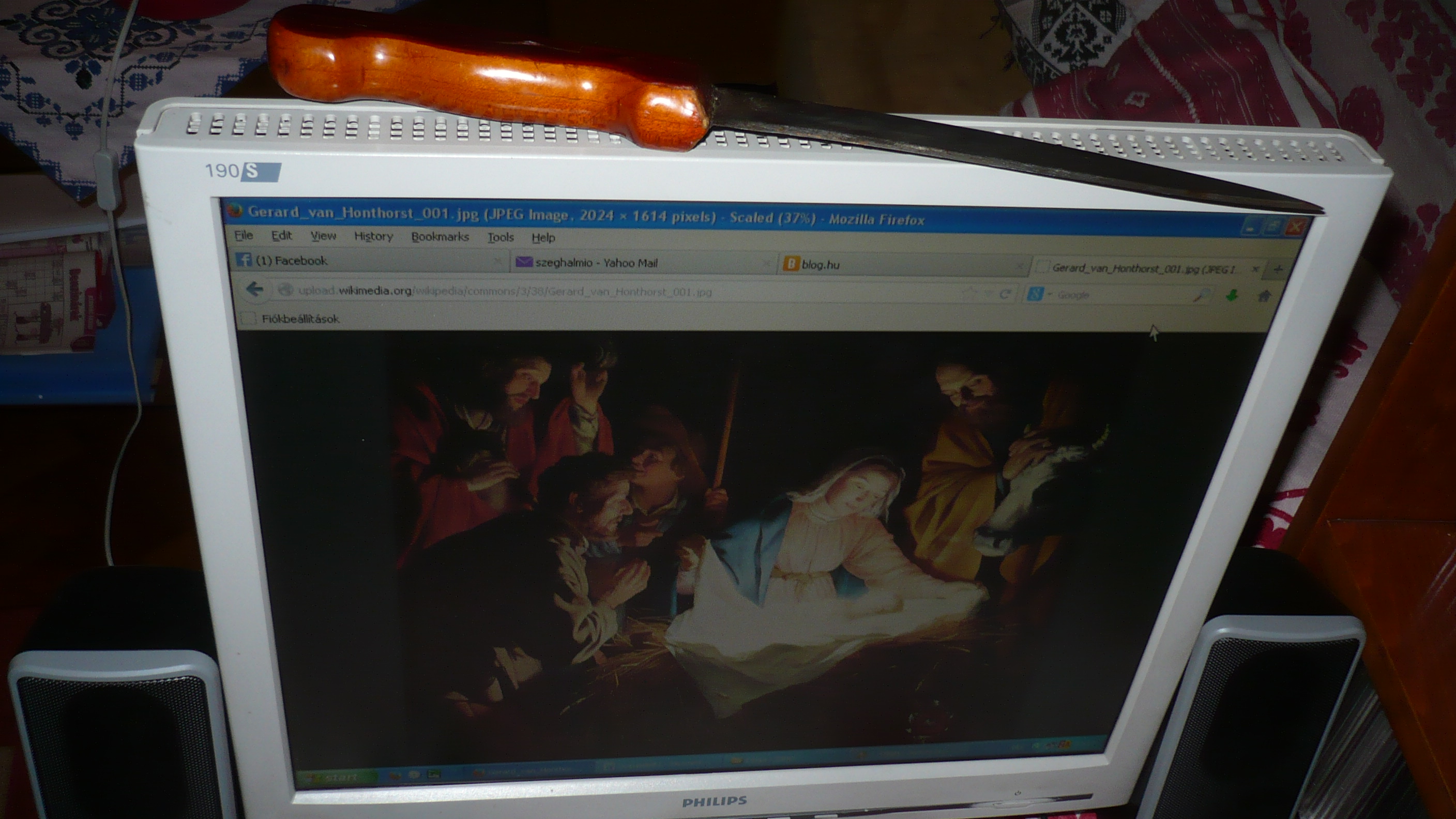Click the search magnifier icon

click(1201, 295)
